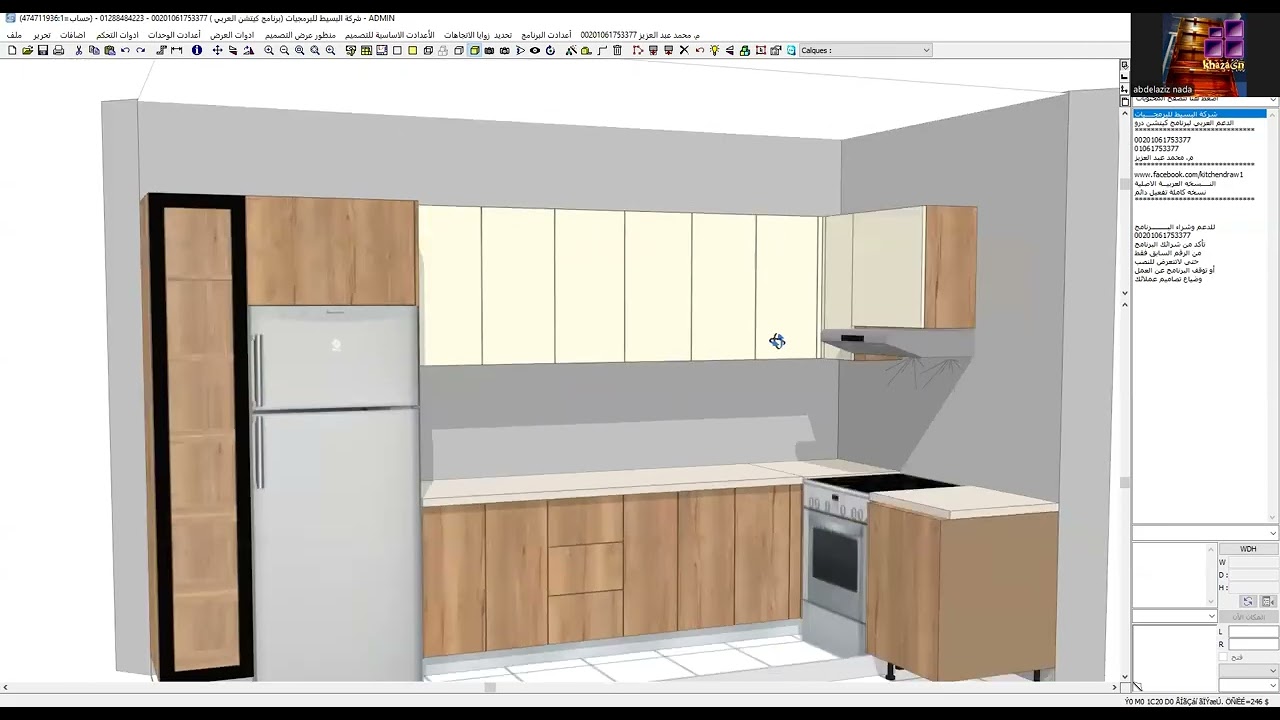Image resolution: width=1280 pixels, height=720 pixels.
Task: Save the kitchen design with the floppy icon
Action: [43, 50]
